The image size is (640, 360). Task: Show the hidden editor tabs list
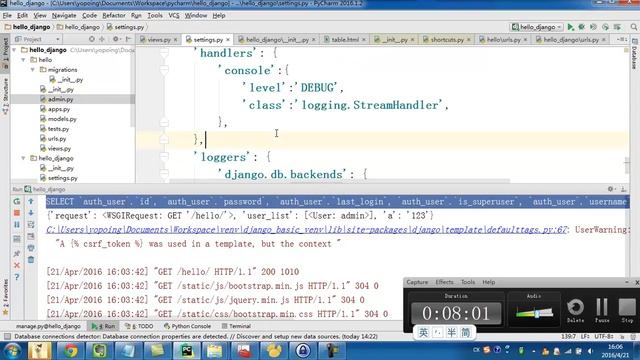[622, 39]
